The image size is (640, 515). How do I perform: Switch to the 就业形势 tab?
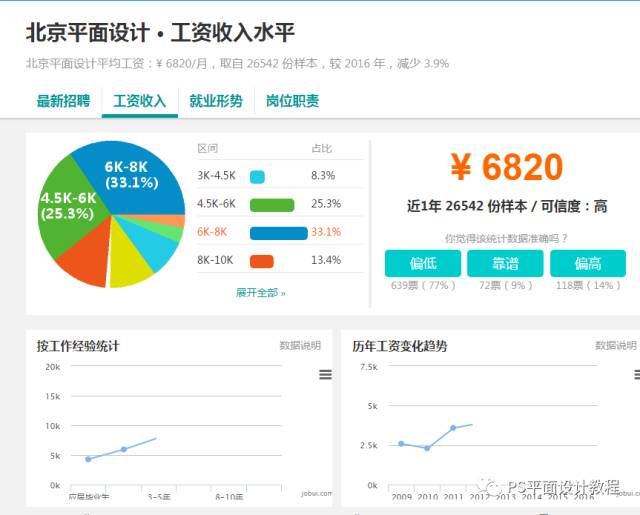point(216,101)
